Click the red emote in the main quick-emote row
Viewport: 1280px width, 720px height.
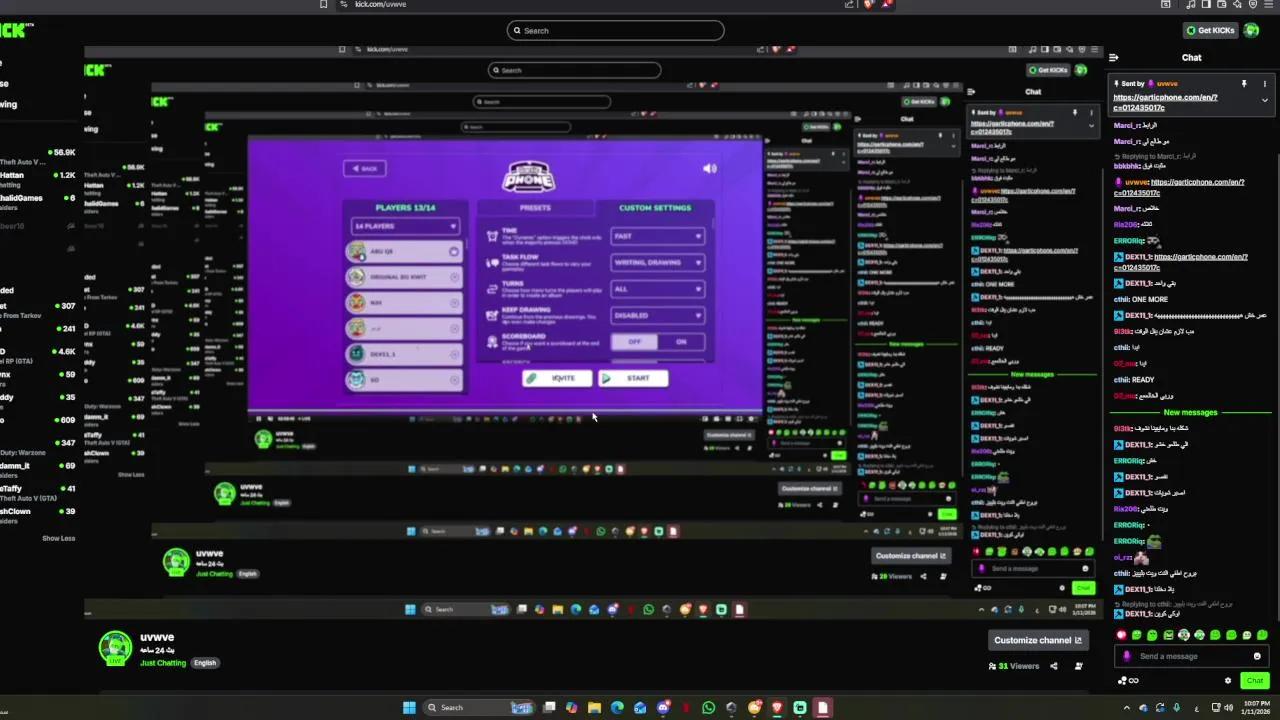[1121, 635]
